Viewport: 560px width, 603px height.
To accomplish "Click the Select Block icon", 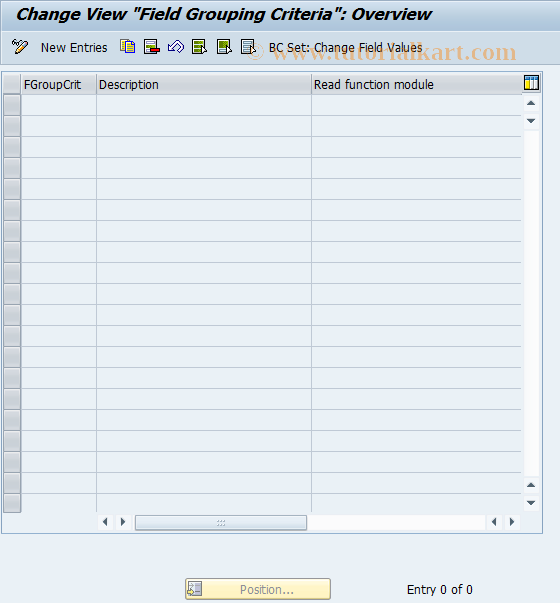I will pos(224,47).
